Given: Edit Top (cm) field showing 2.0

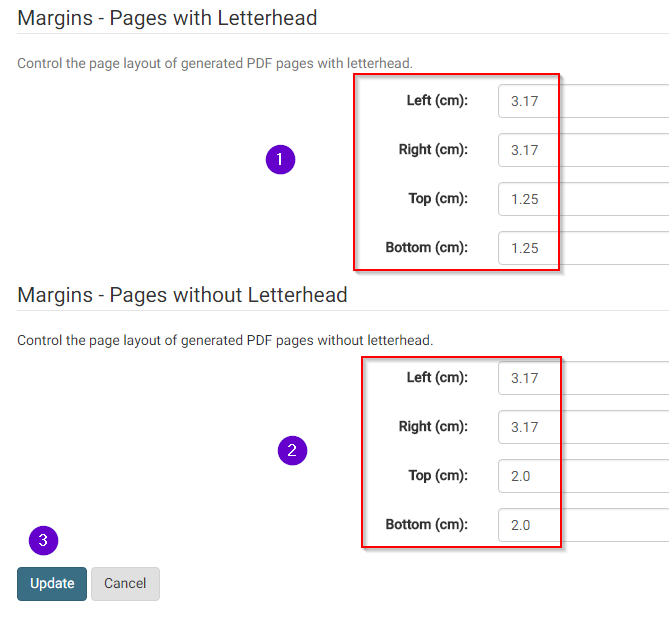Looking at the screenshot, I should [x=583, y=476].
